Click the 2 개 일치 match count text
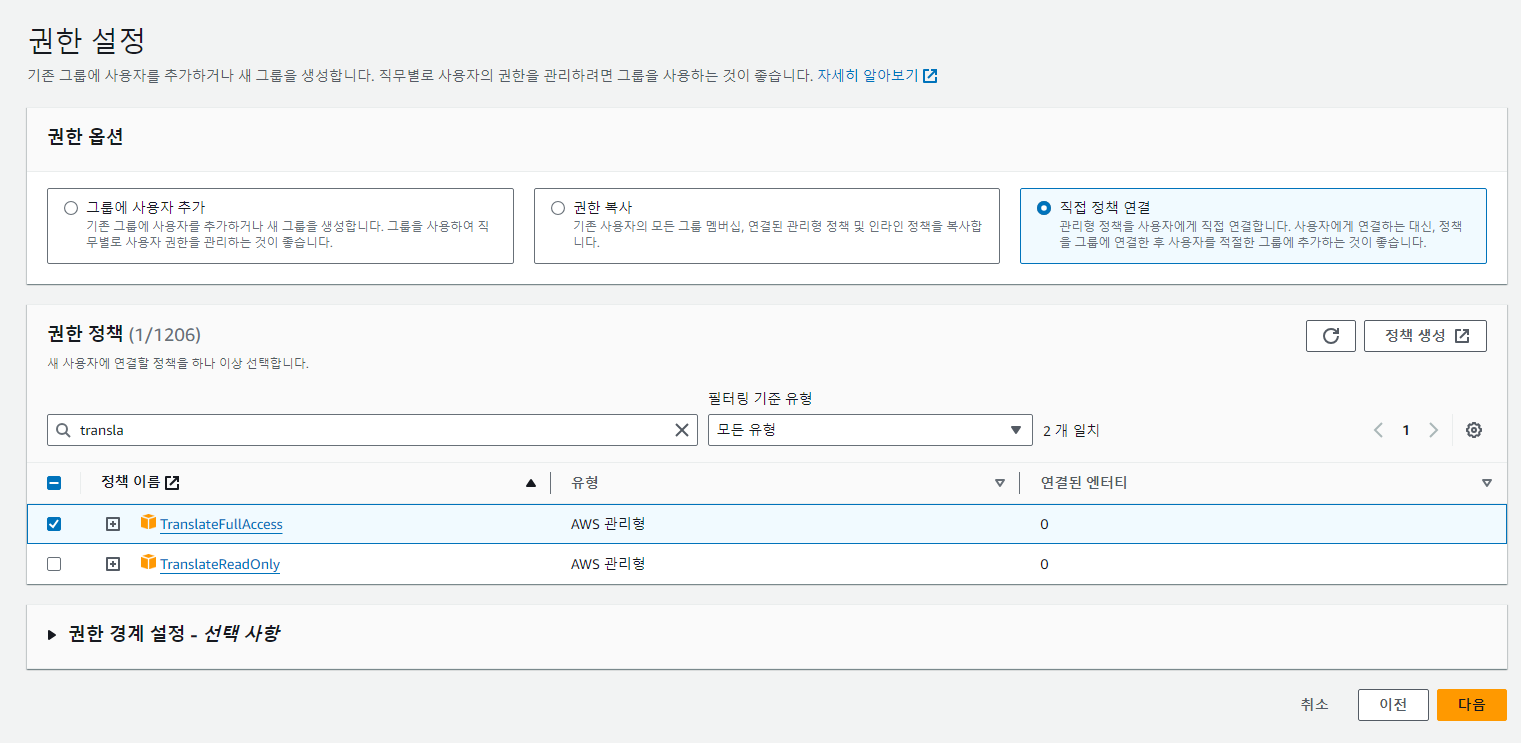The width and height of the screenshot is (1521, 743). 1071,431
